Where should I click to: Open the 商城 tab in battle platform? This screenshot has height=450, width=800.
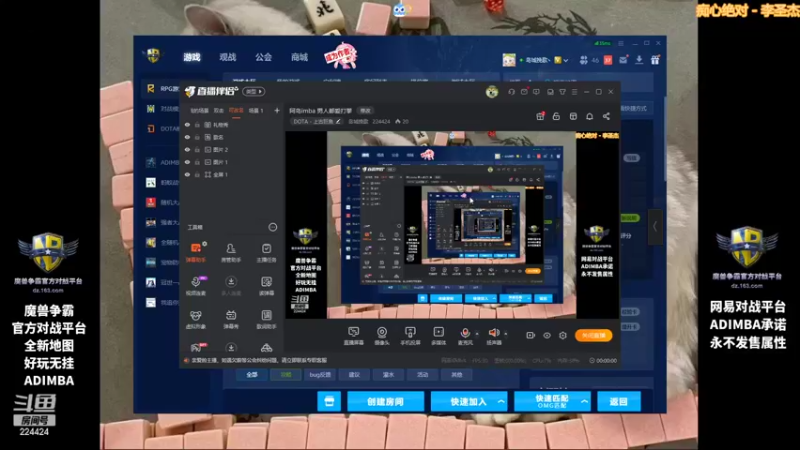pos(299,57)
